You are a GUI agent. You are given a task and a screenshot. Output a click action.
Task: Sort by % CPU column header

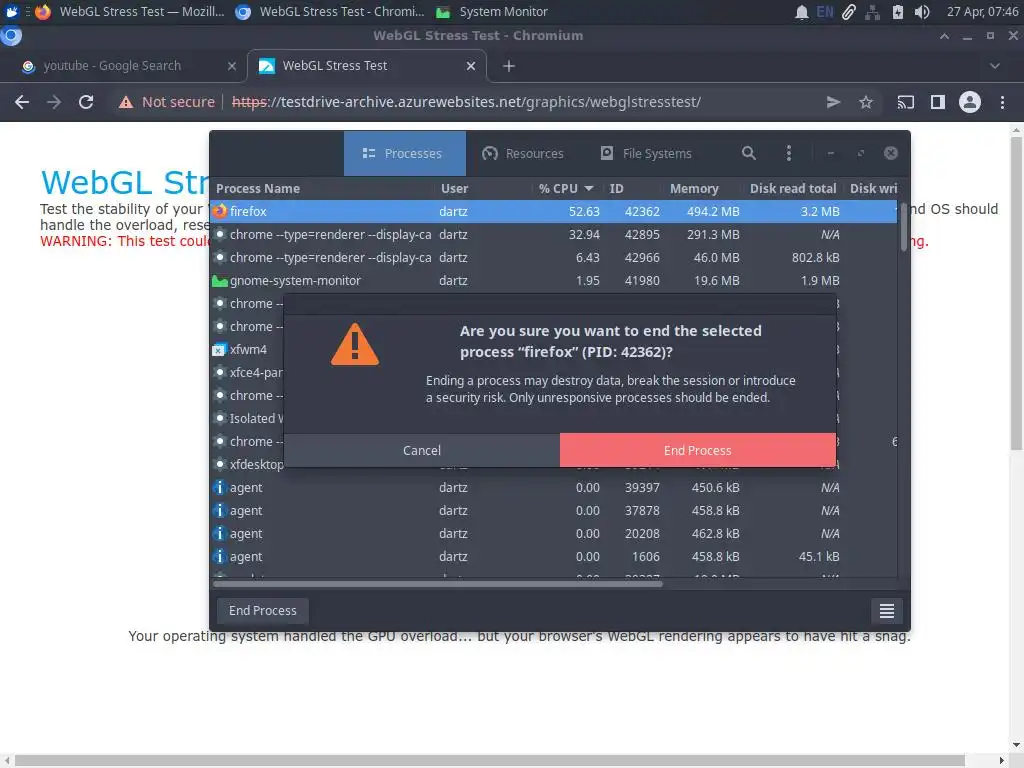[x=566, y=189]
